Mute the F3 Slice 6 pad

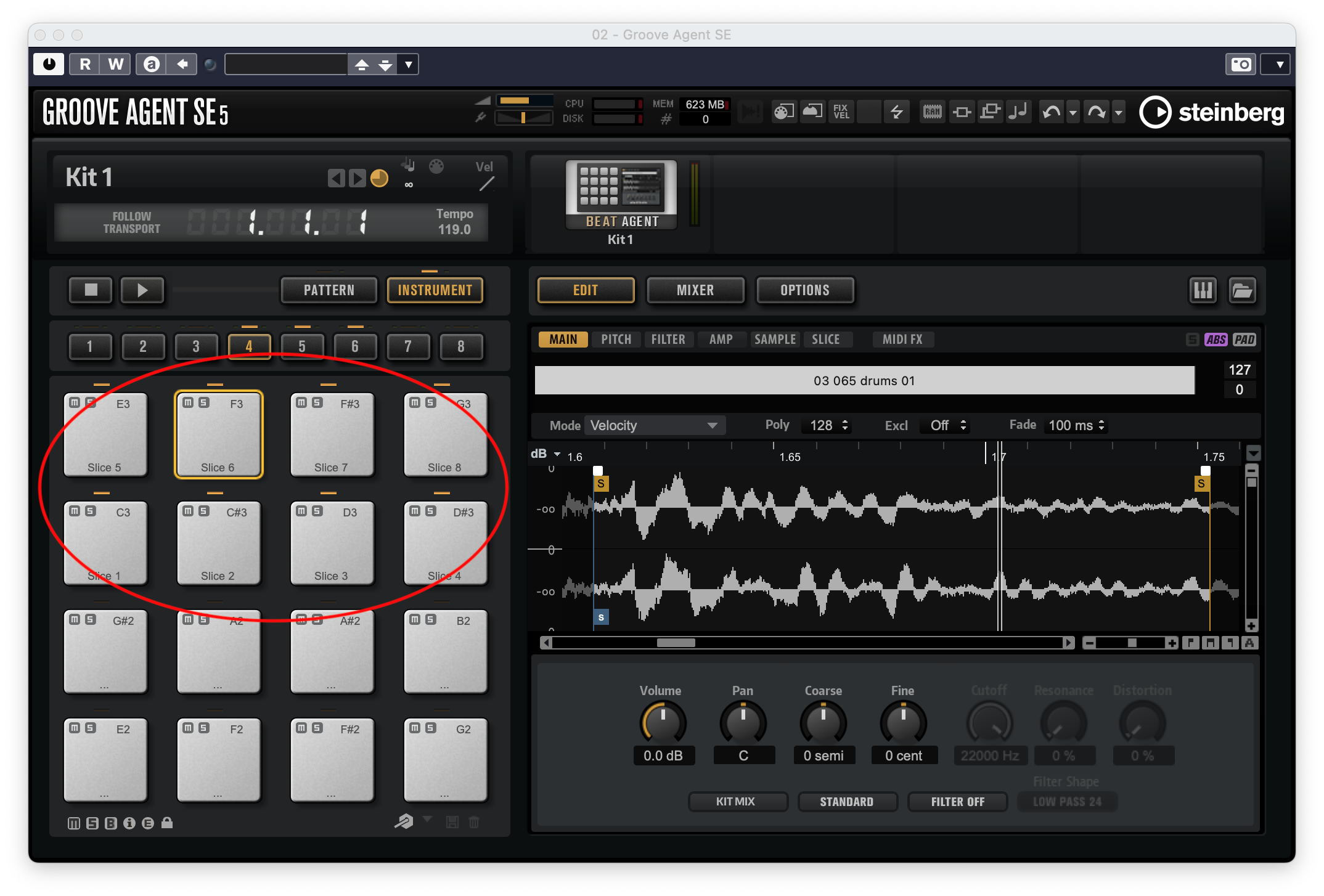[x=188, y=403]
